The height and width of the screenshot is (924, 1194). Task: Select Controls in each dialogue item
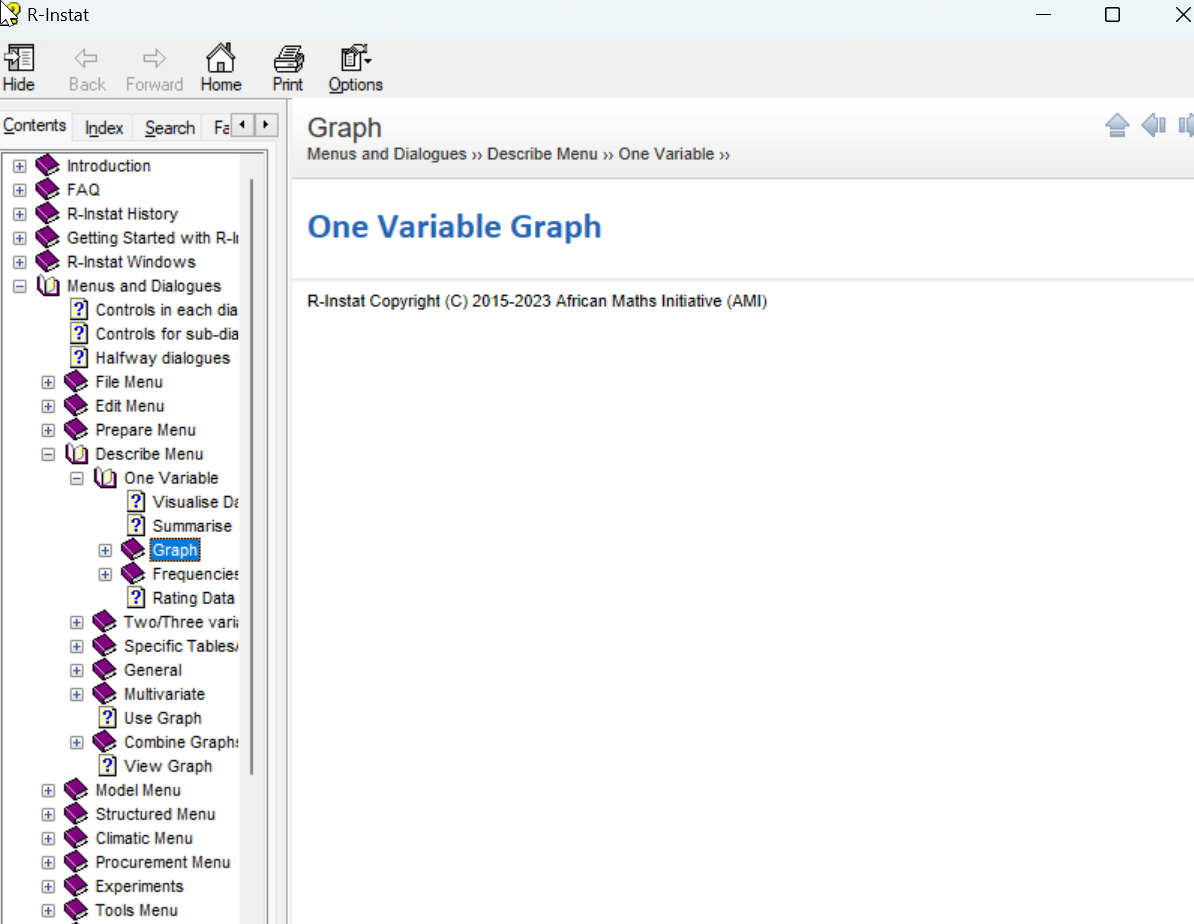click(166, 310)
